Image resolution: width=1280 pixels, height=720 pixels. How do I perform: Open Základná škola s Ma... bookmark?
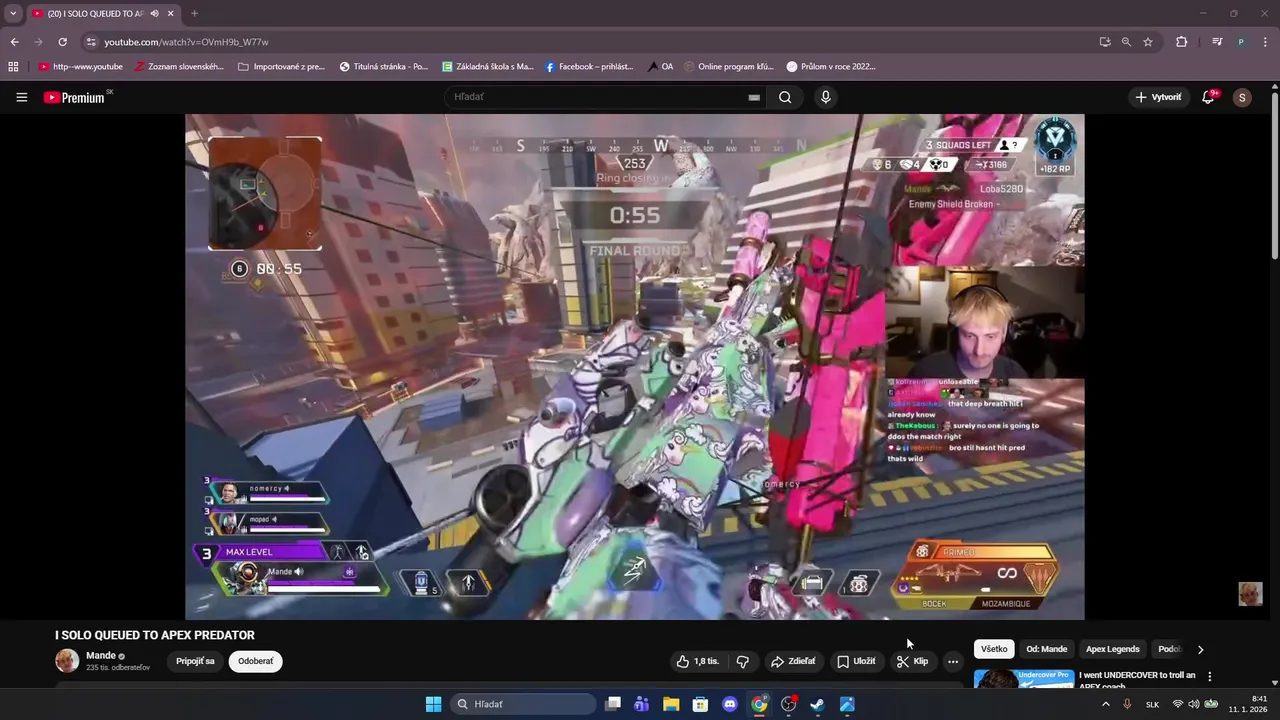click(488, 67)
